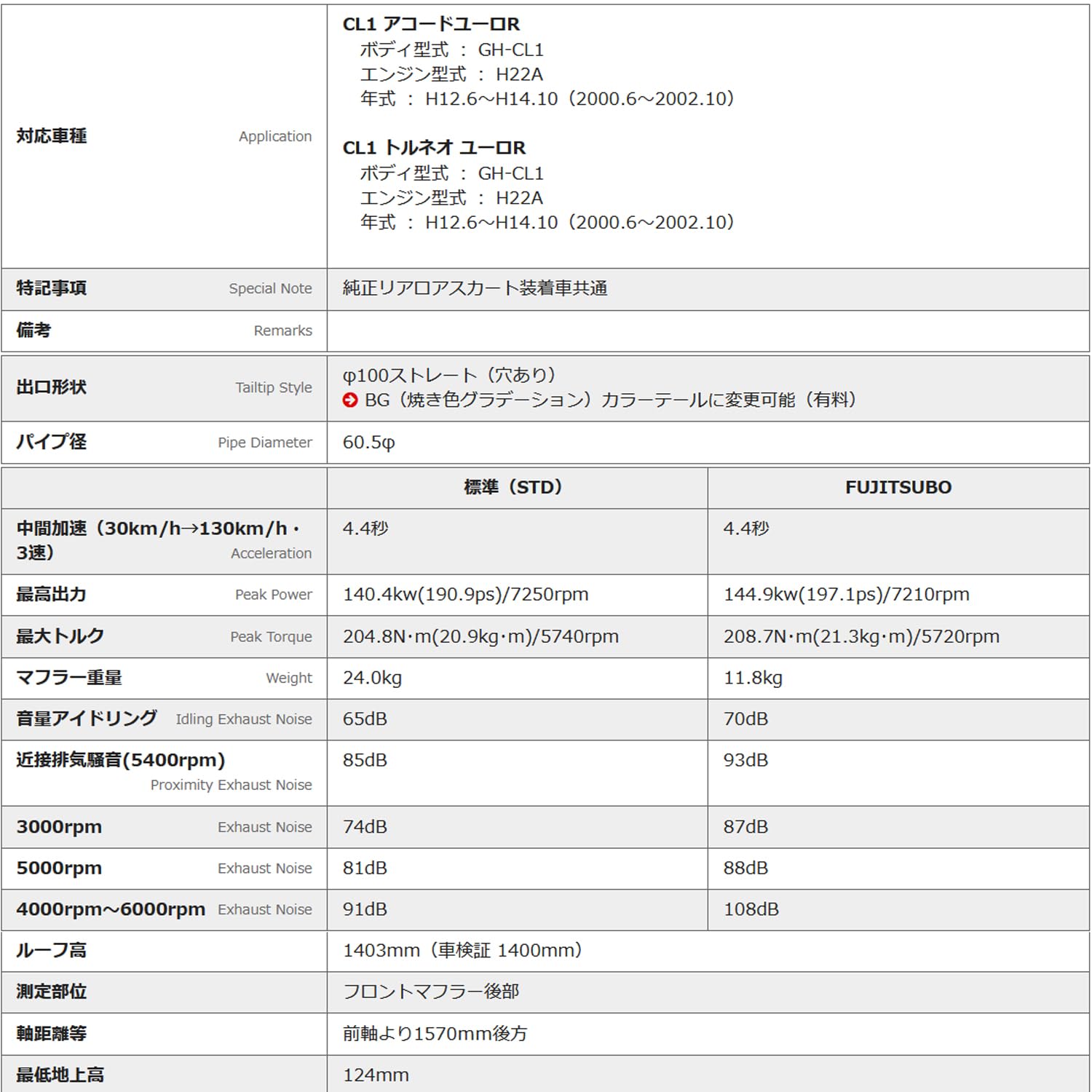Select the heading "CL1 トルネオ ユーロR"
This screenshot has height=1092, width=1092.
tap(434, 148)
